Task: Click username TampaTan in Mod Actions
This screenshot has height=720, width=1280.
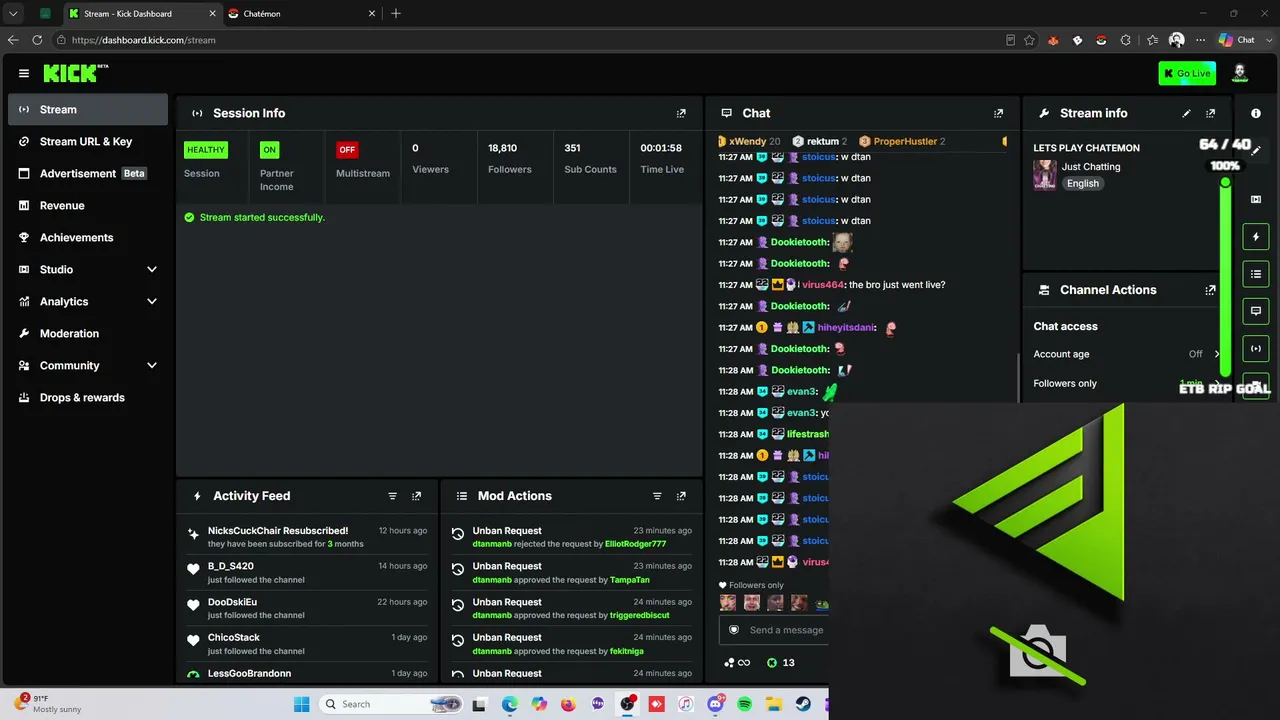Action: (x=630, y=580)
